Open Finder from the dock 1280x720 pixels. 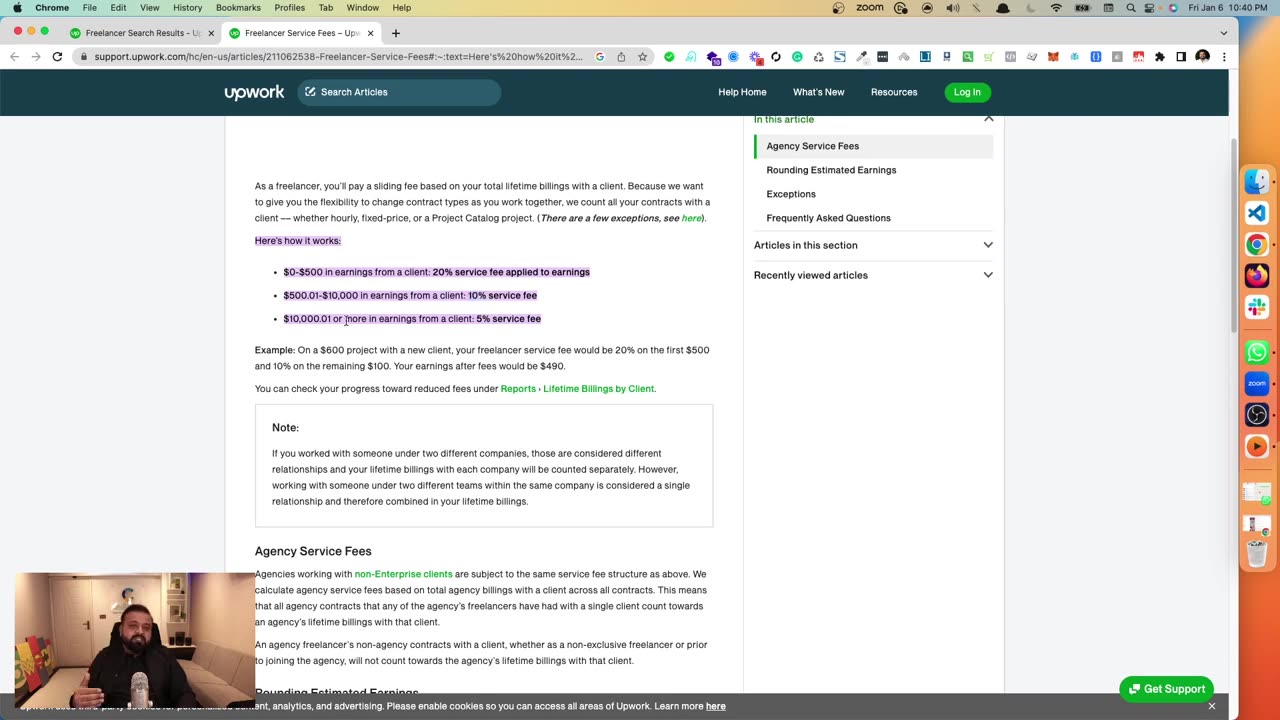1257,182
